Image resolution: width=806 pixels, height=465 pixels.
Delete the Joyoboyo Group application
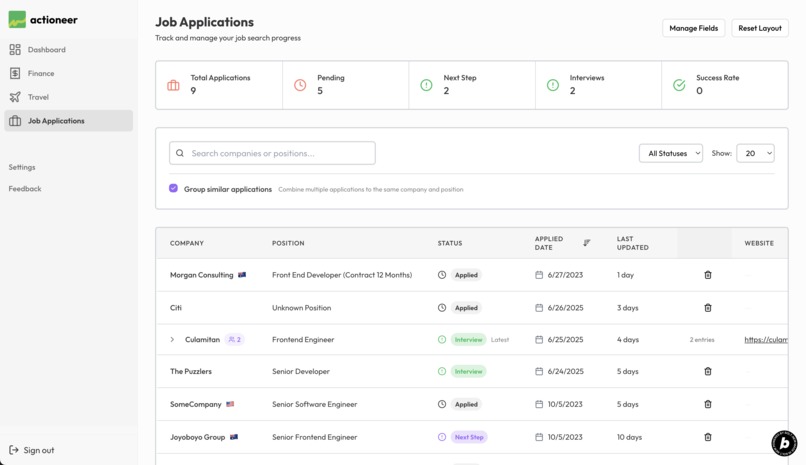(708, 437)
